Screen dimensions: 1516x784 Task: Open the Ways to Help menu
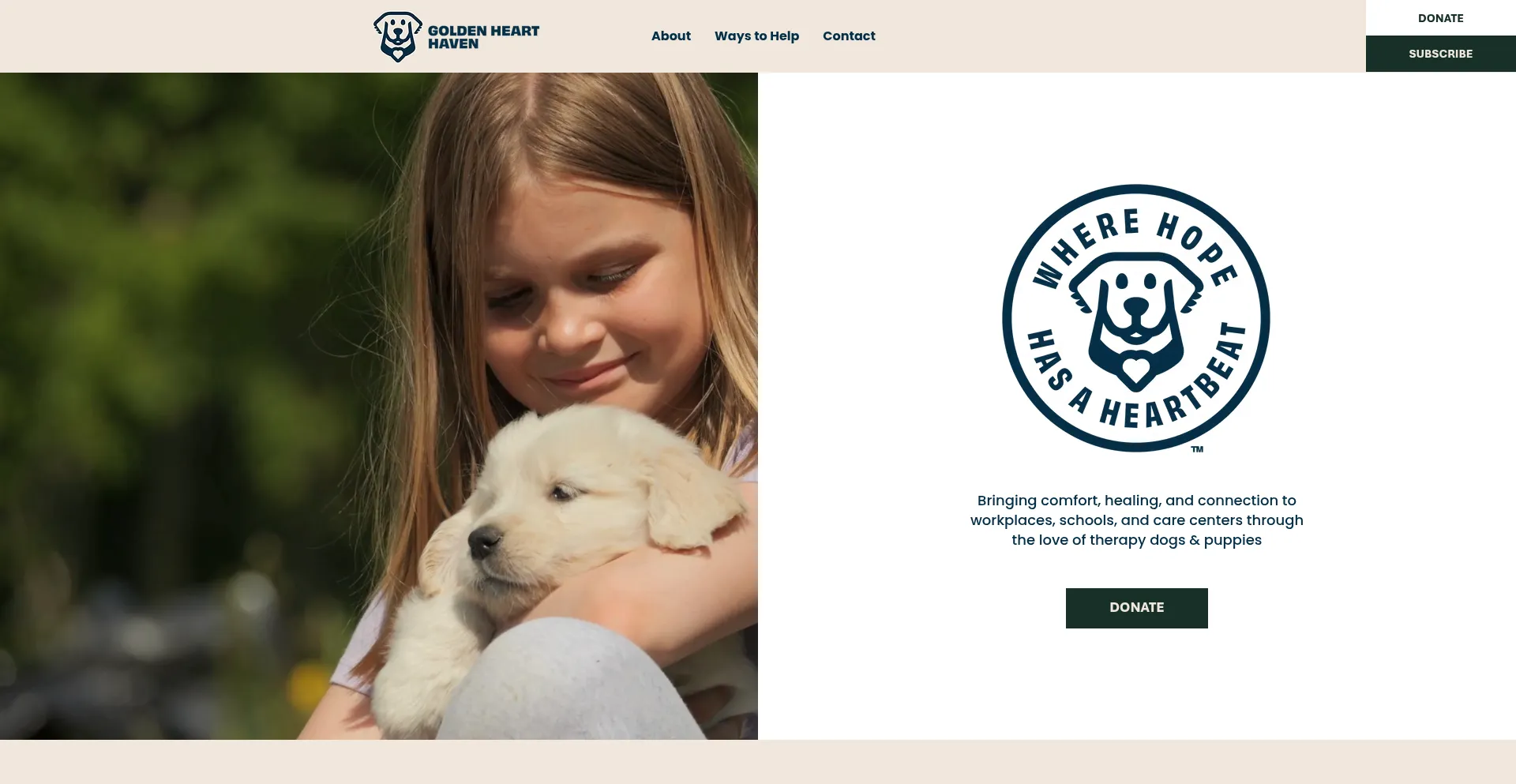tap(756, 36)
